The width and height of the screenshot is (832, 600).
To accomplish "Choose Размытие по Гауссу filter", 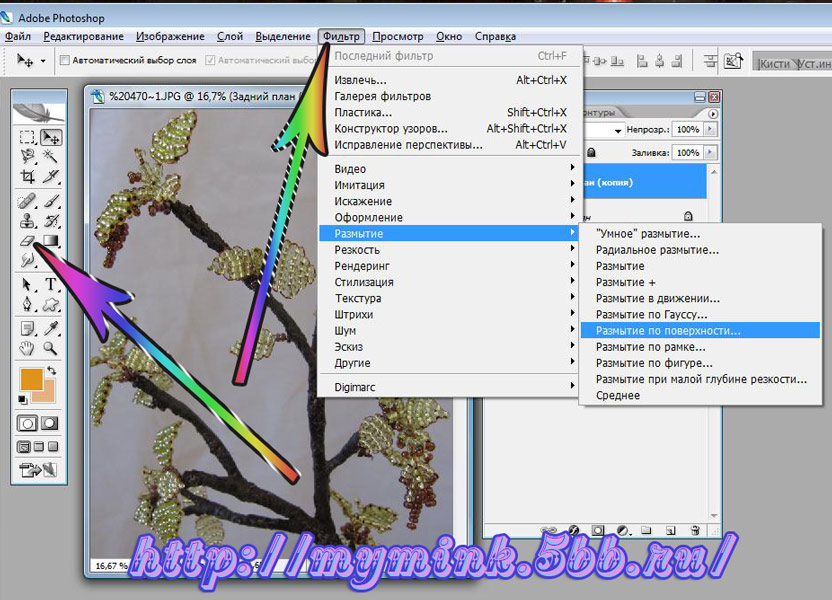I will click(700, 315).
